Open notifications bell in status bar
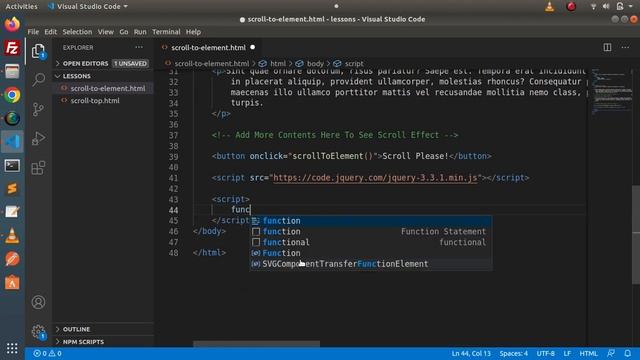The width and height of the screenshot is (640, 360). (628, 353)
